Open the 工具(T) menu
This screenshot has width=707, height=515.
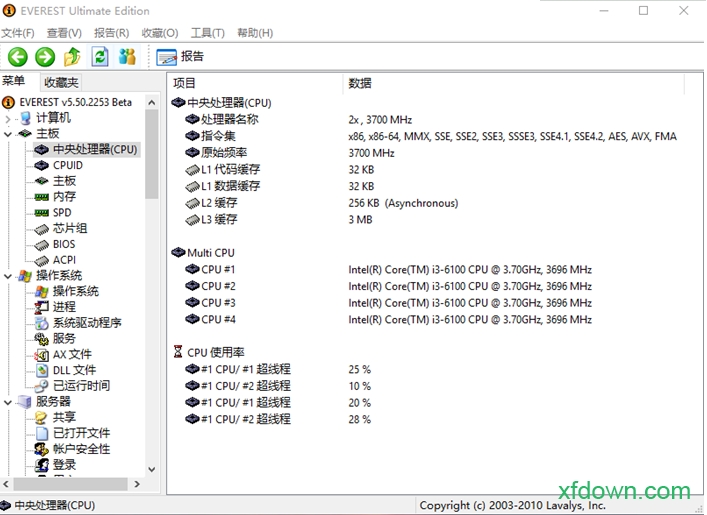tap(207, 33)
